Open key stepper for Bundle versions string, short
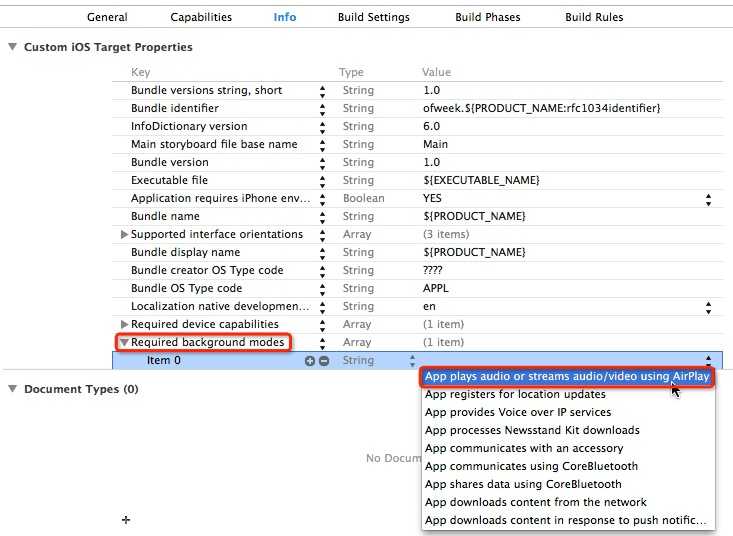This screenshot has width=733, height=536. (x=323, y=91)
